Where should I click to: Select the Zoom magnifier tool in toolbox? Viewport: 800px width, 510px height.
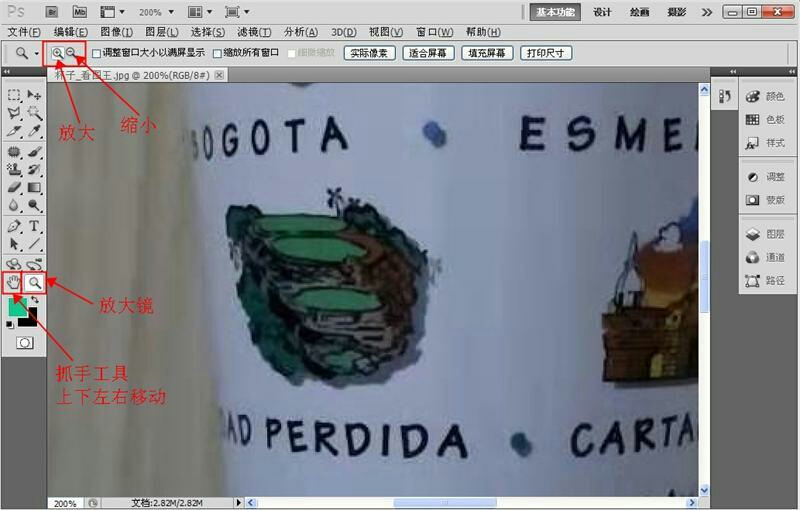pos(35,283)
